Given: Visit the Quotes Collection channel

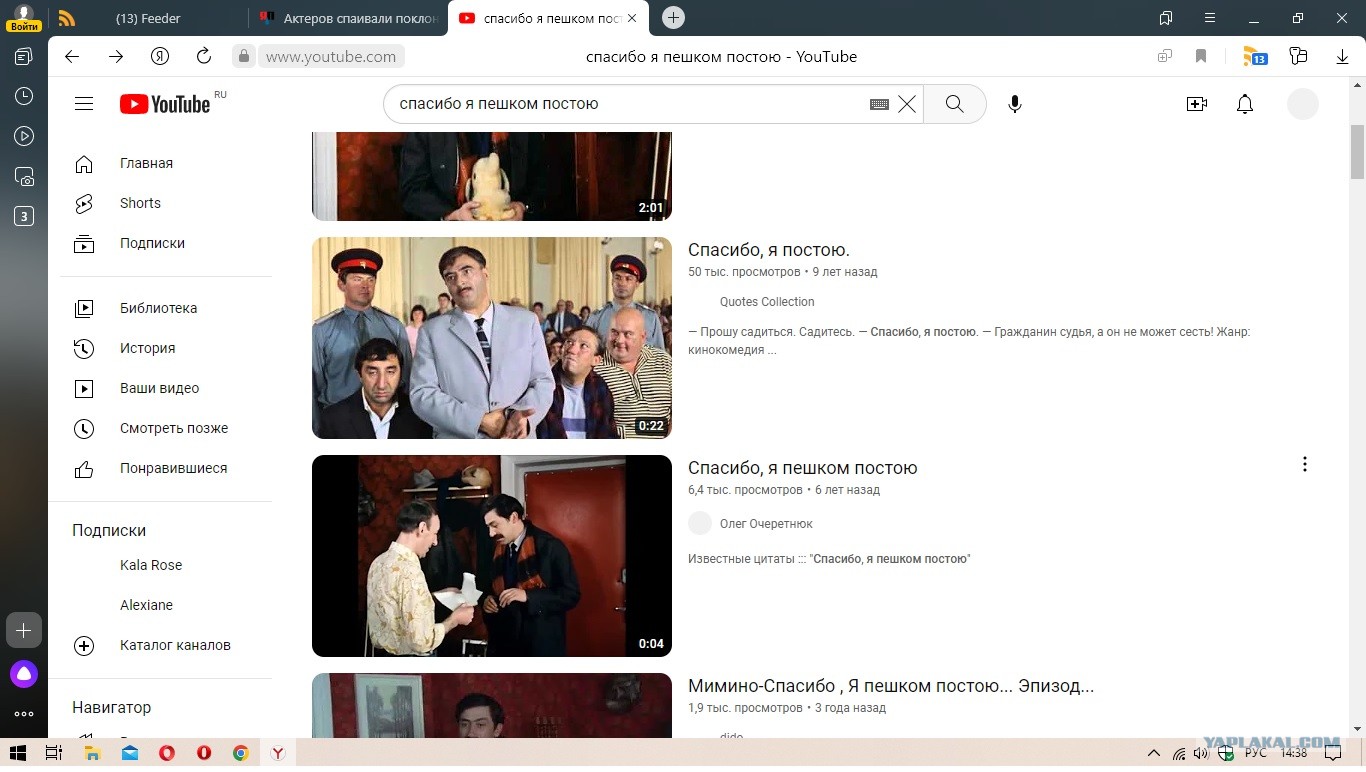Looking at the screenshot, I should (x=767, y=302).
